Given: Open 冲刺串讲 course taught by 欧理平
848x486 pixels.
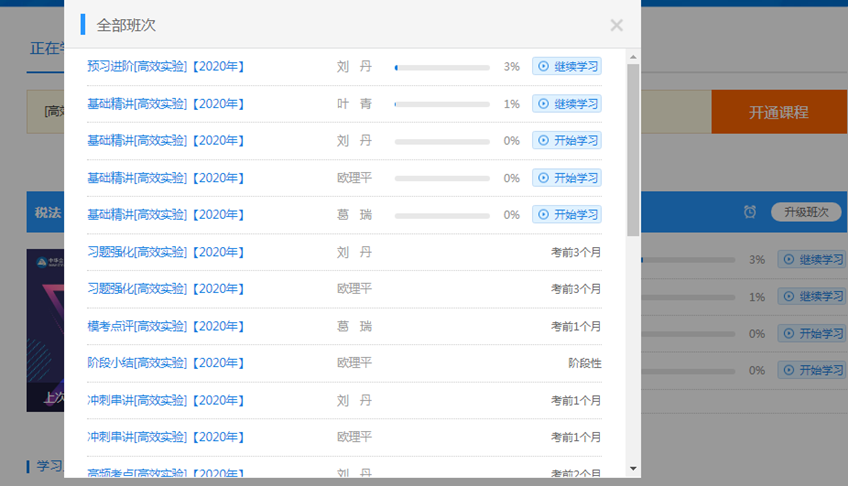Looking at the screenshot, I should point(166,437).
